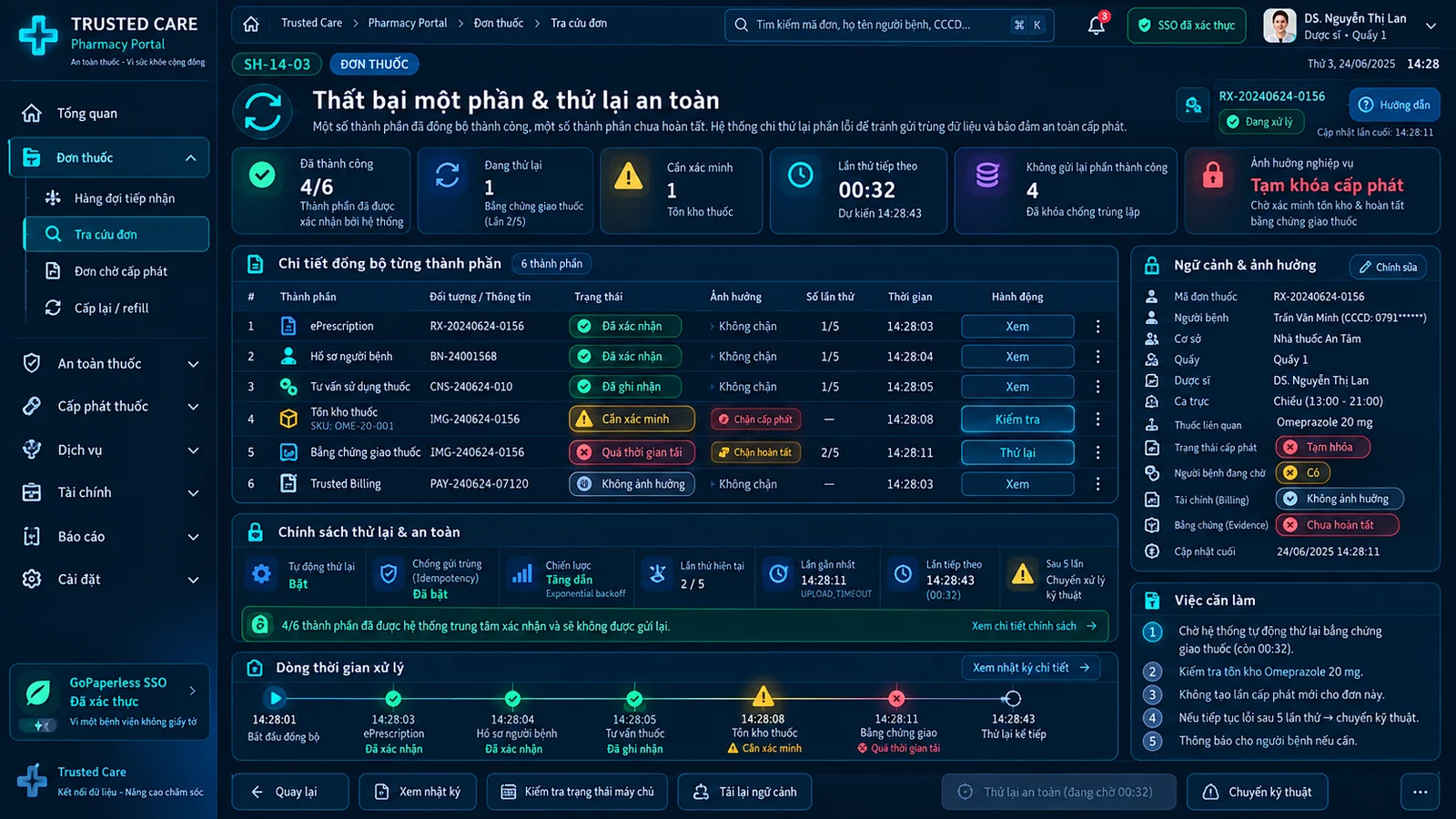Open Đơn chờ cấp phát sidebar item

116,271
